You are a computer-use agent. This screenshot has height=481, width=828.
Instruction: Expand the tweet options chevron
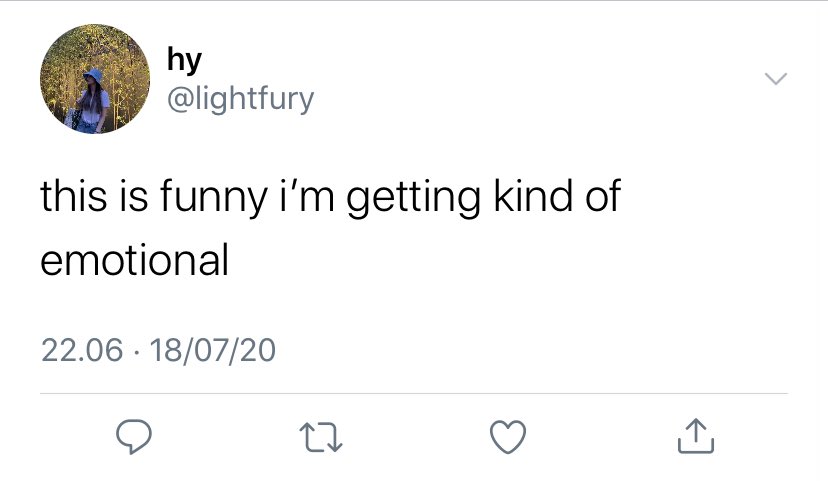(x=776, y=79)
